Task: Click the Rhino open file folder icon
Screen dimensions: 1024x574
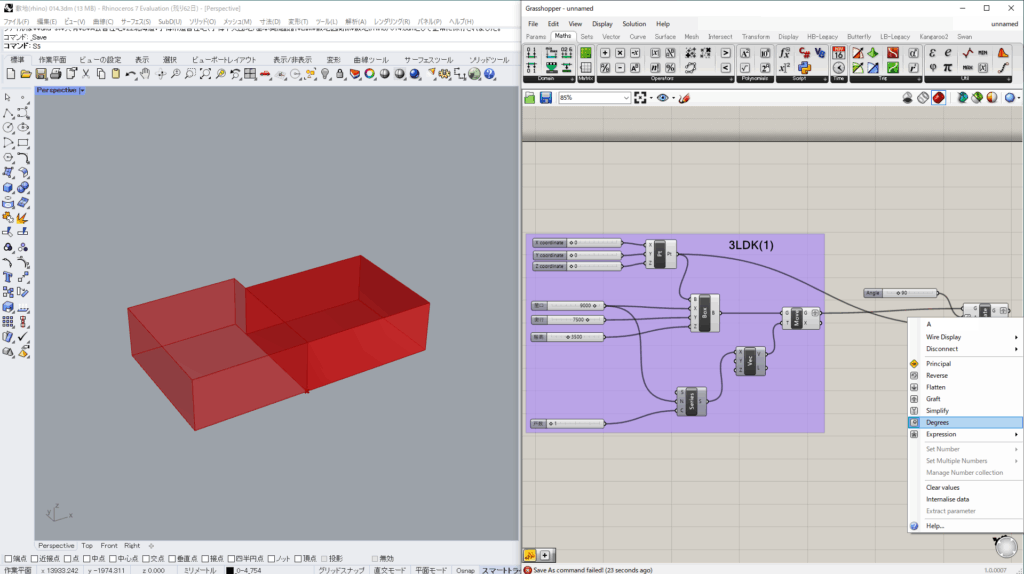Action: (x=26, y=74)
